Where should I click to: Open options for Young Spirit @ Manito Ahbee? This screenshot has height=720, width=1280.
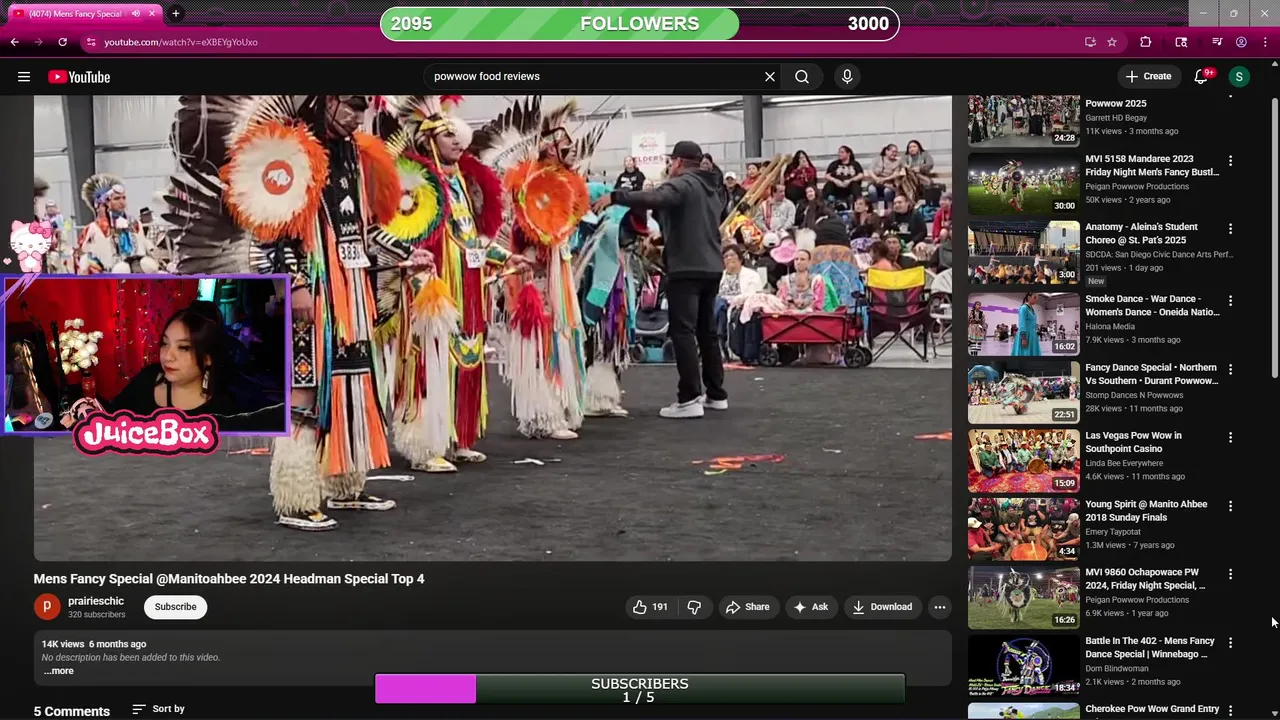point(1230,506)
